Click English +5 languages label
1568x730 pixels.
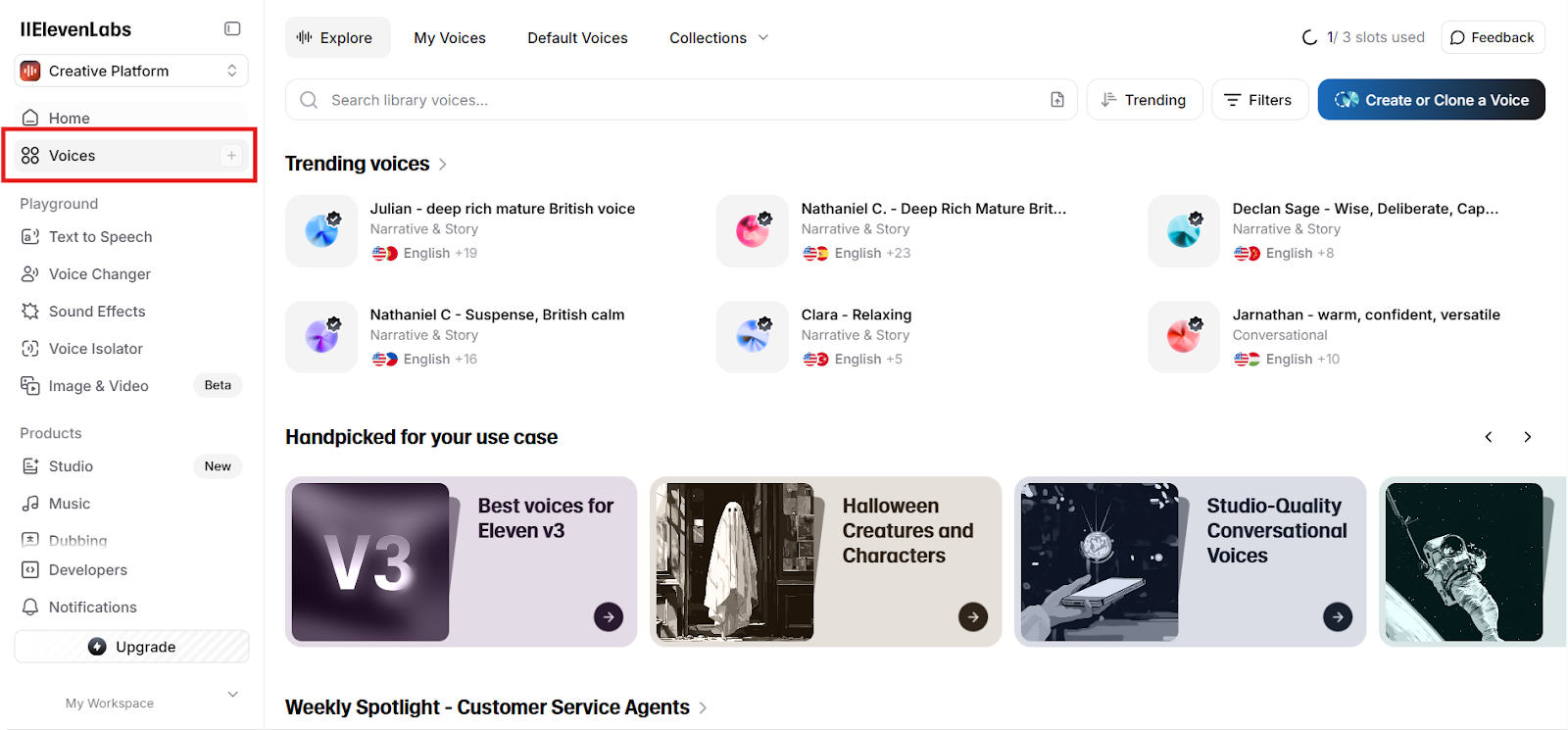(853, 359)
